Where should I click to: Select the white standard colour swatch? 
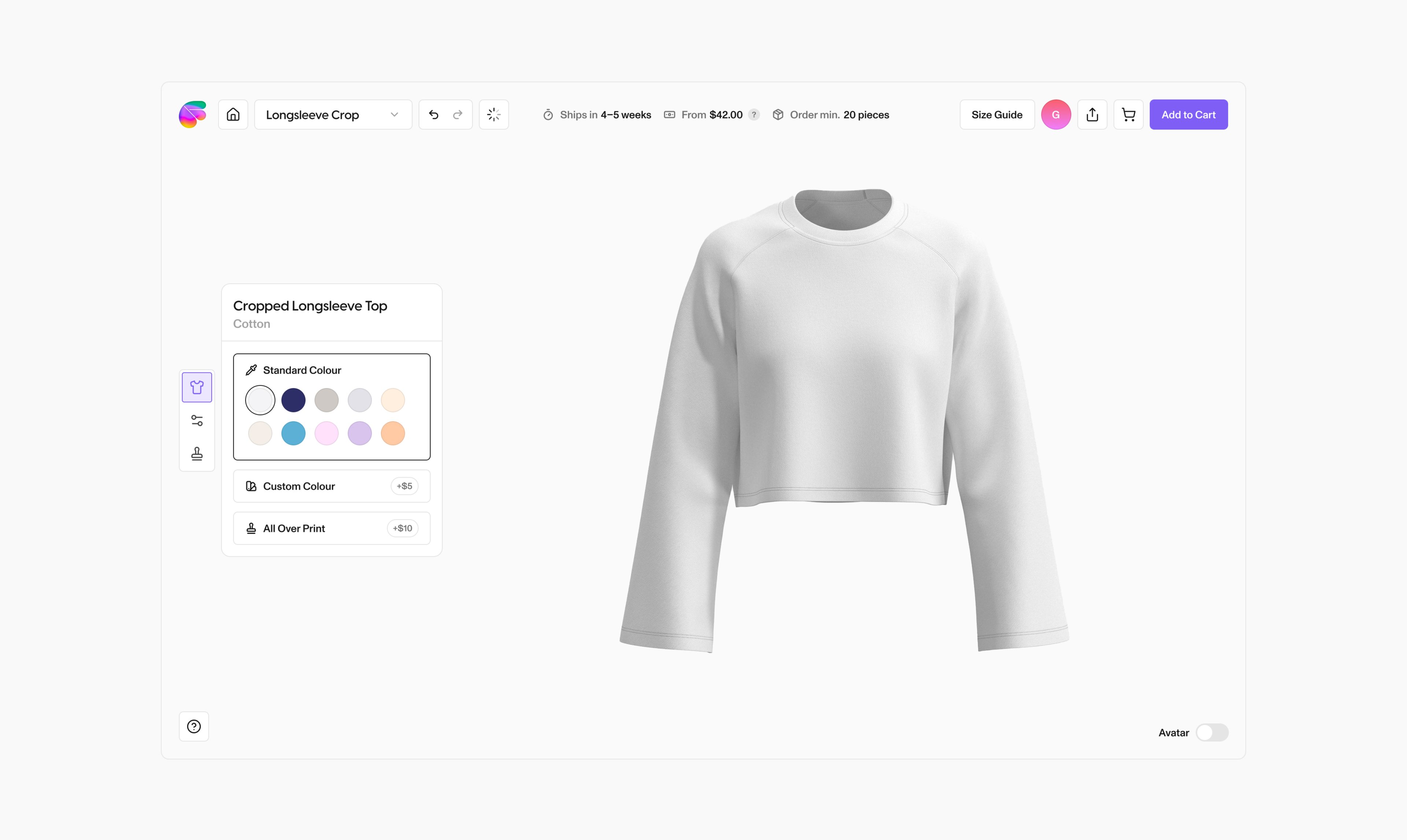[261, 400]
